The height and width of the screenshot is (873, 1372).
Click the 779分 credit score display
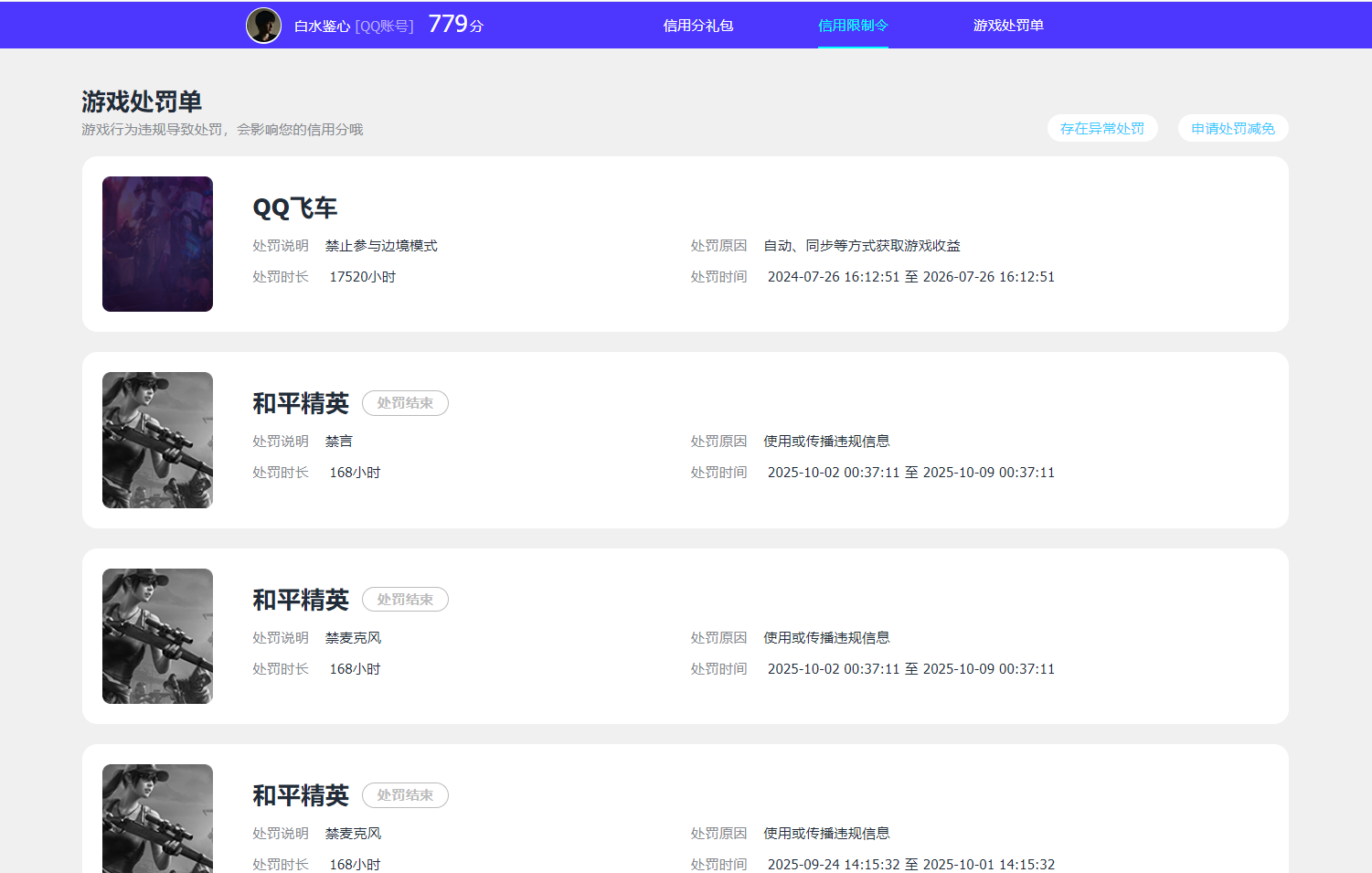point(455,25)
